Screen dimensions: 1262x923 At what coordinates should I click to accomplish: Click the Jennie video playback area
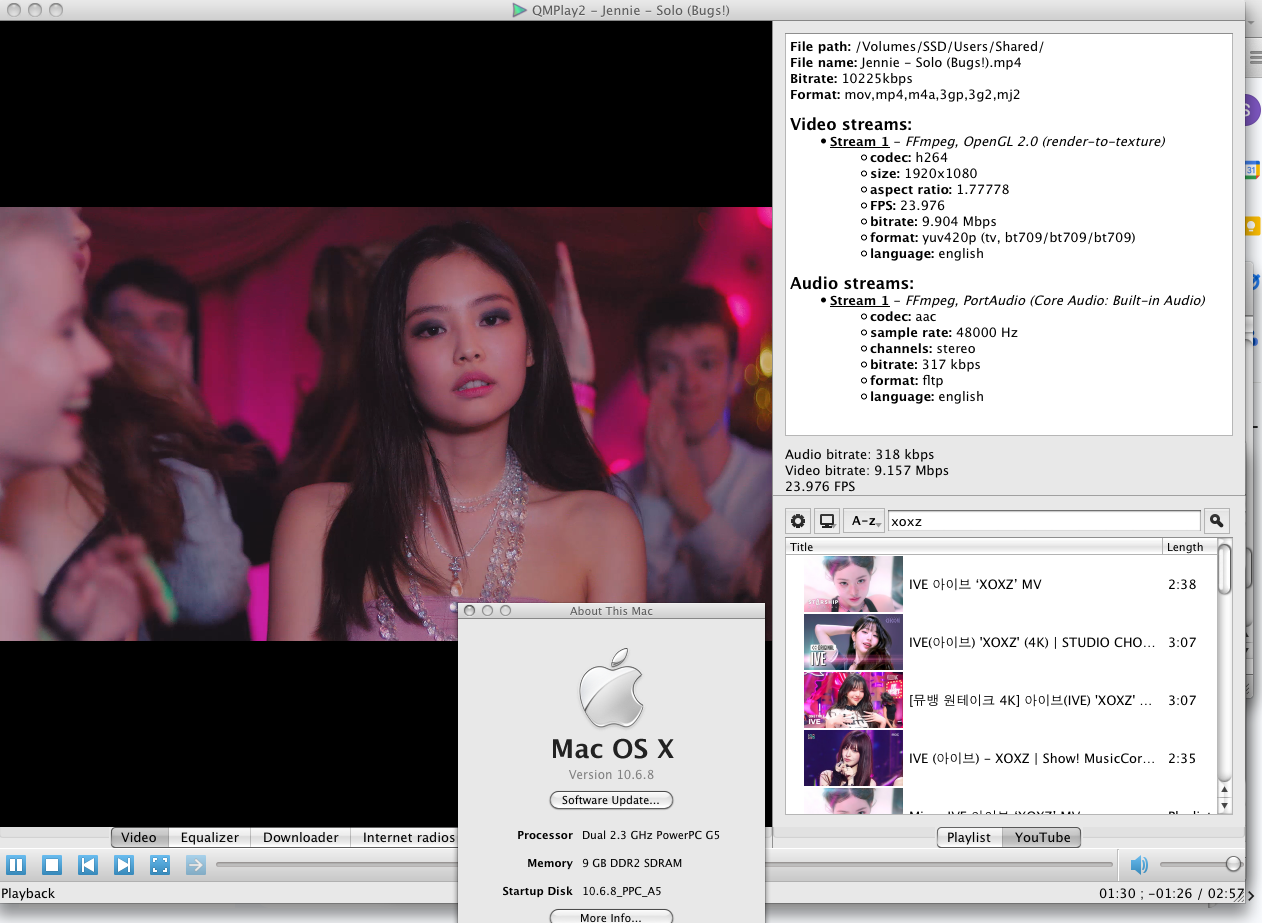pyautogui.click(x=386, y=424)
